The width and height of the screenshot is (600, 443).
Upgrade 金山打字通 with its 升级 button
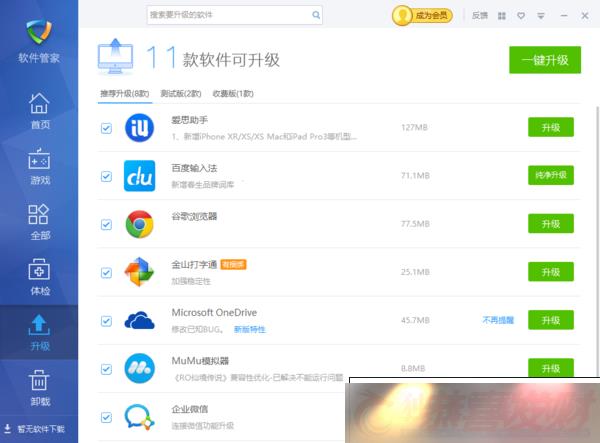(551, 272)
